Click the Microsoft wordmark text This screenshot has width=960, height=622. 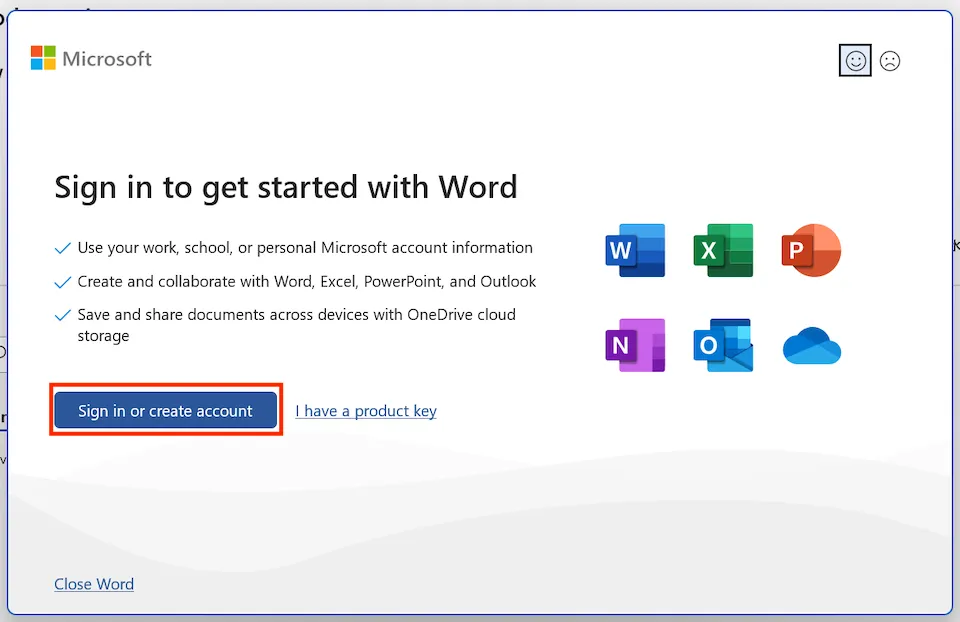[107, 59]
